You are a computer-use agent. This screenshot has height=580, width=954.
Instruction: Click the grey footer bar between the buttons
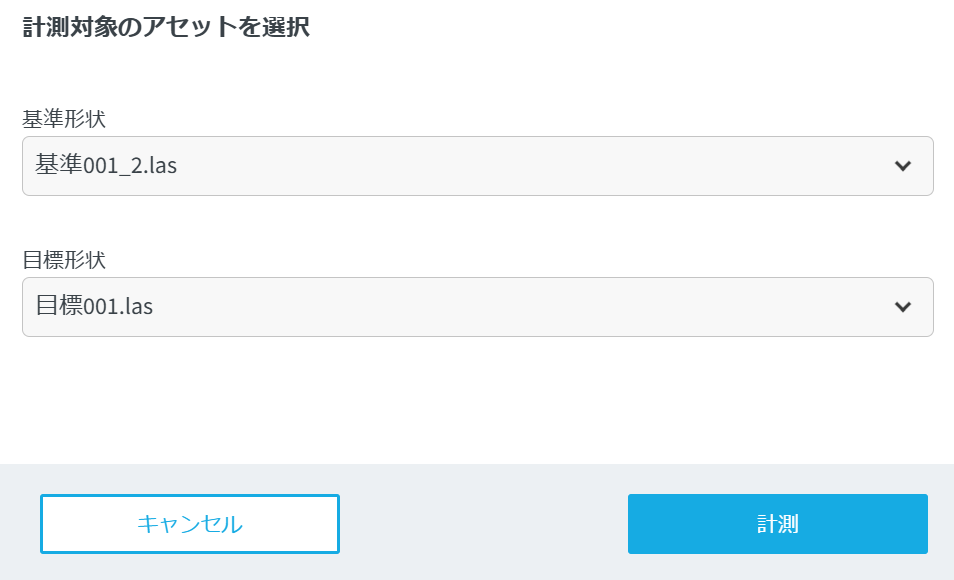[x=483, y=524]
